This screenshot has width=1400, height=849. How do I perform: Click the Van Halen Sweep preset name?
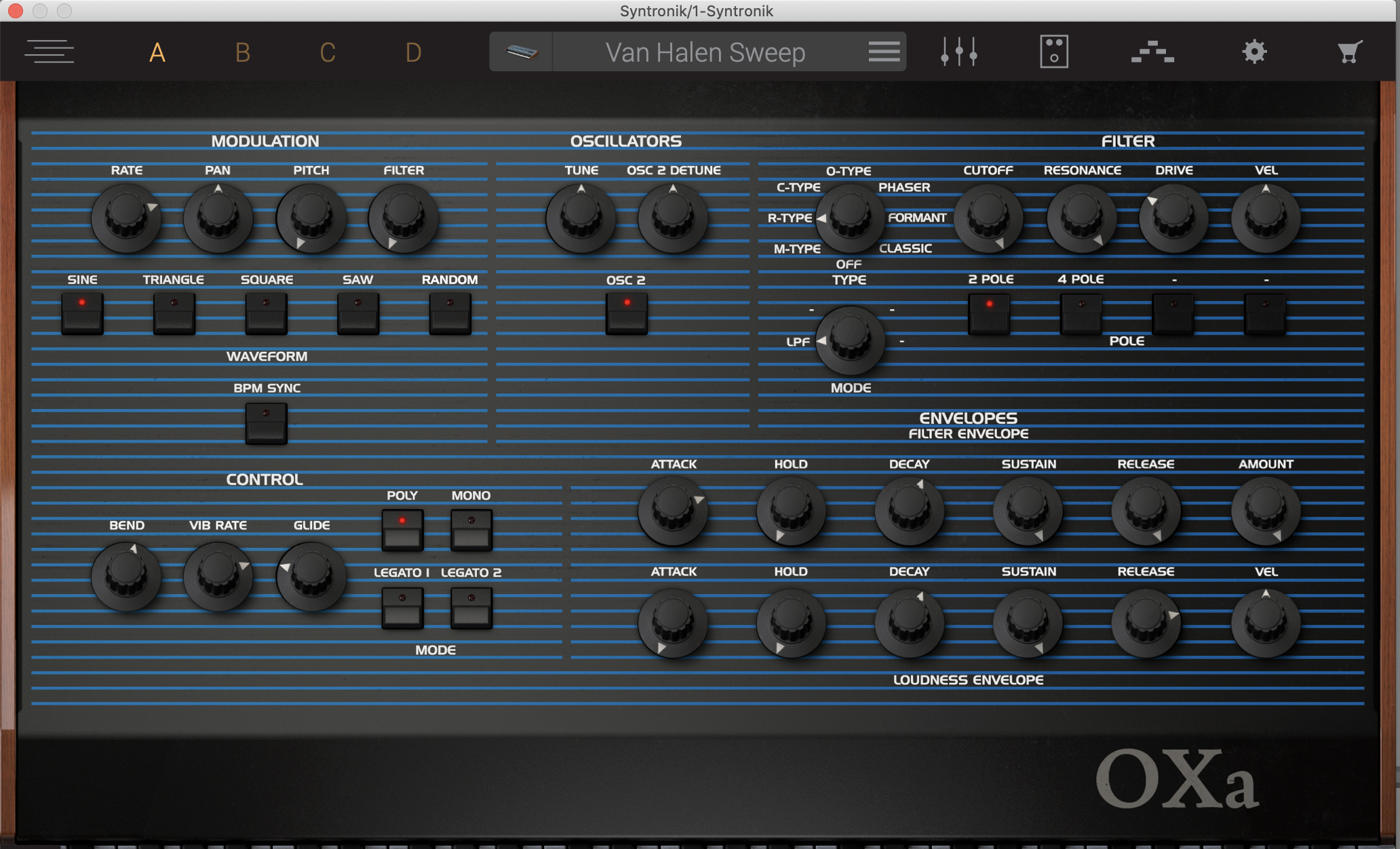pos(705,52)
